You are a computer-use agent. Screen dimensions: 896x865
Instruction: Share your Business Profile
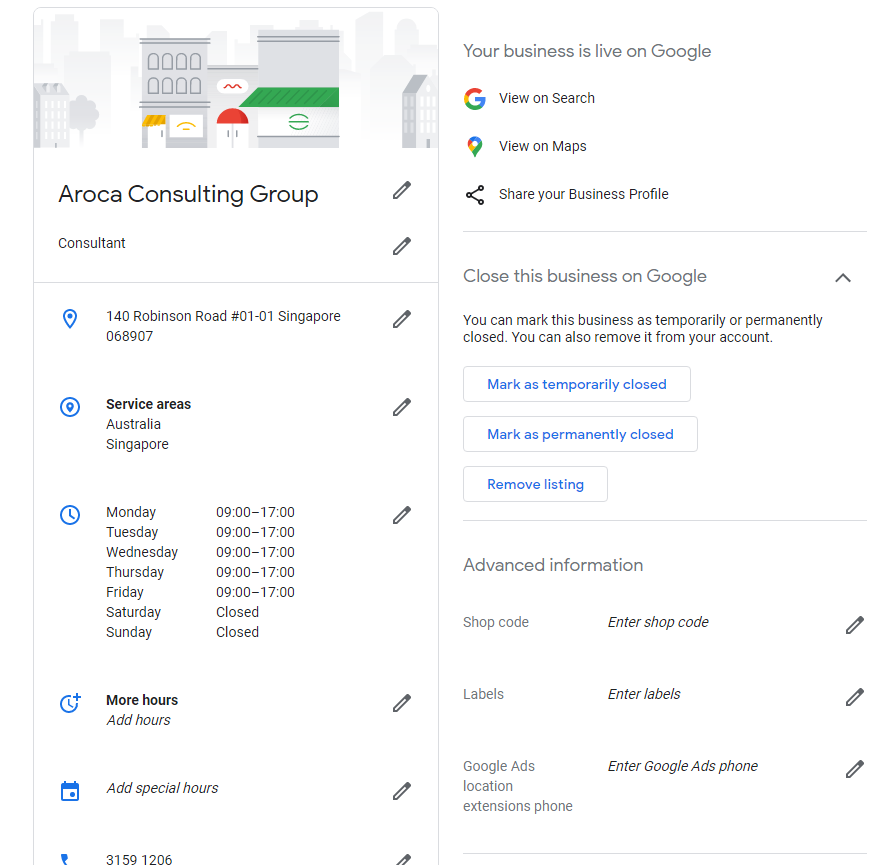(x=583, y=194)
